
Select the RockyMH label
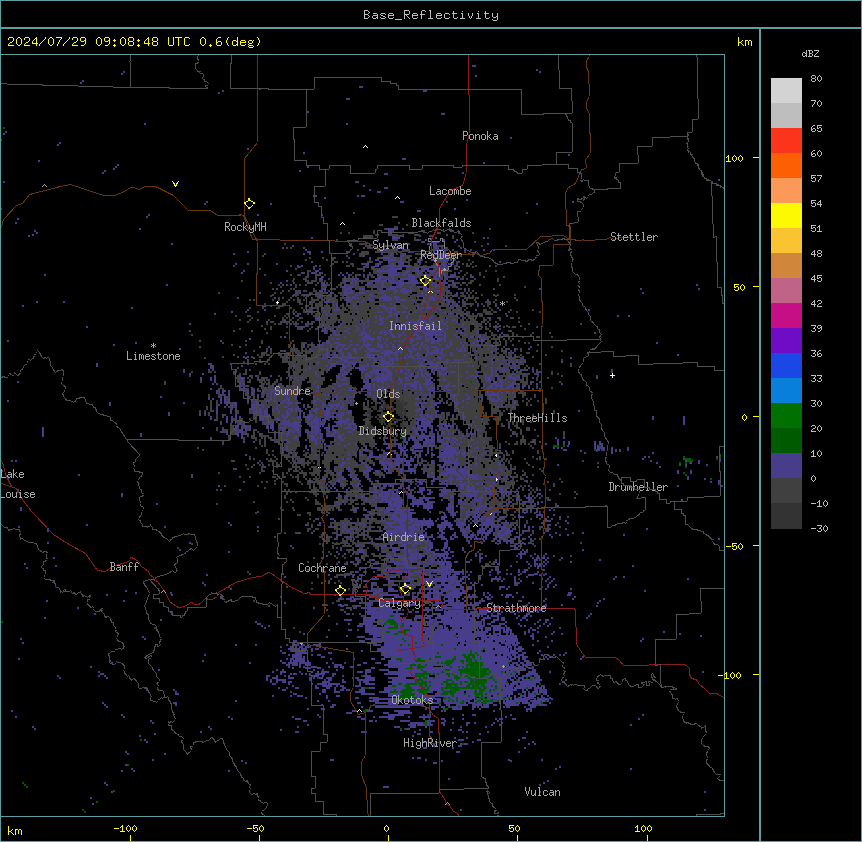(x=245, y=227)
